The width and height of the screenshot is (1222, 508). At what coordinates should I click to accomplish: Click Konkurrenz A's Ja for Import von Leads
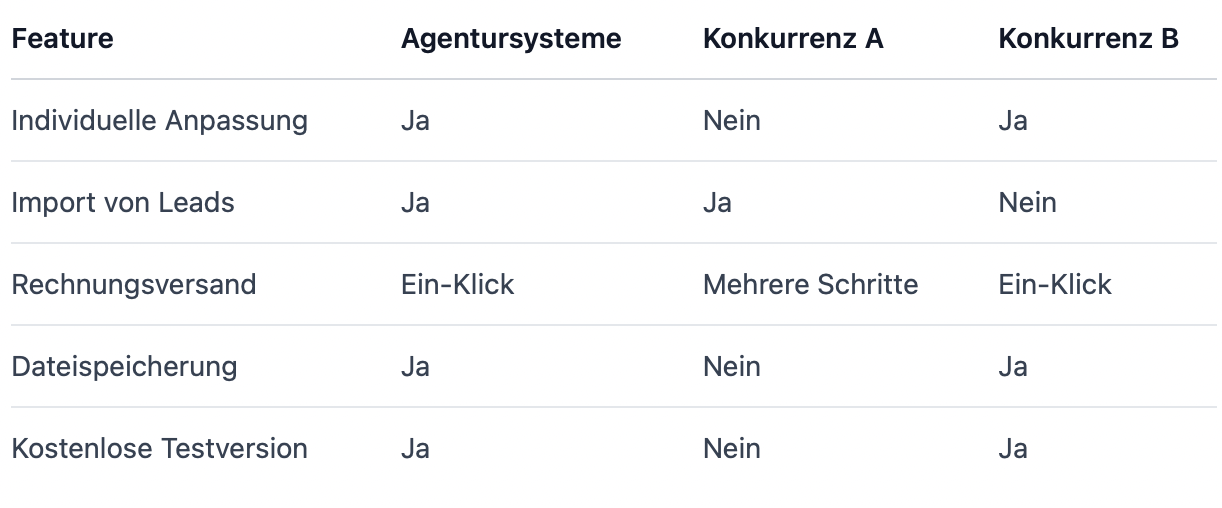717,203
